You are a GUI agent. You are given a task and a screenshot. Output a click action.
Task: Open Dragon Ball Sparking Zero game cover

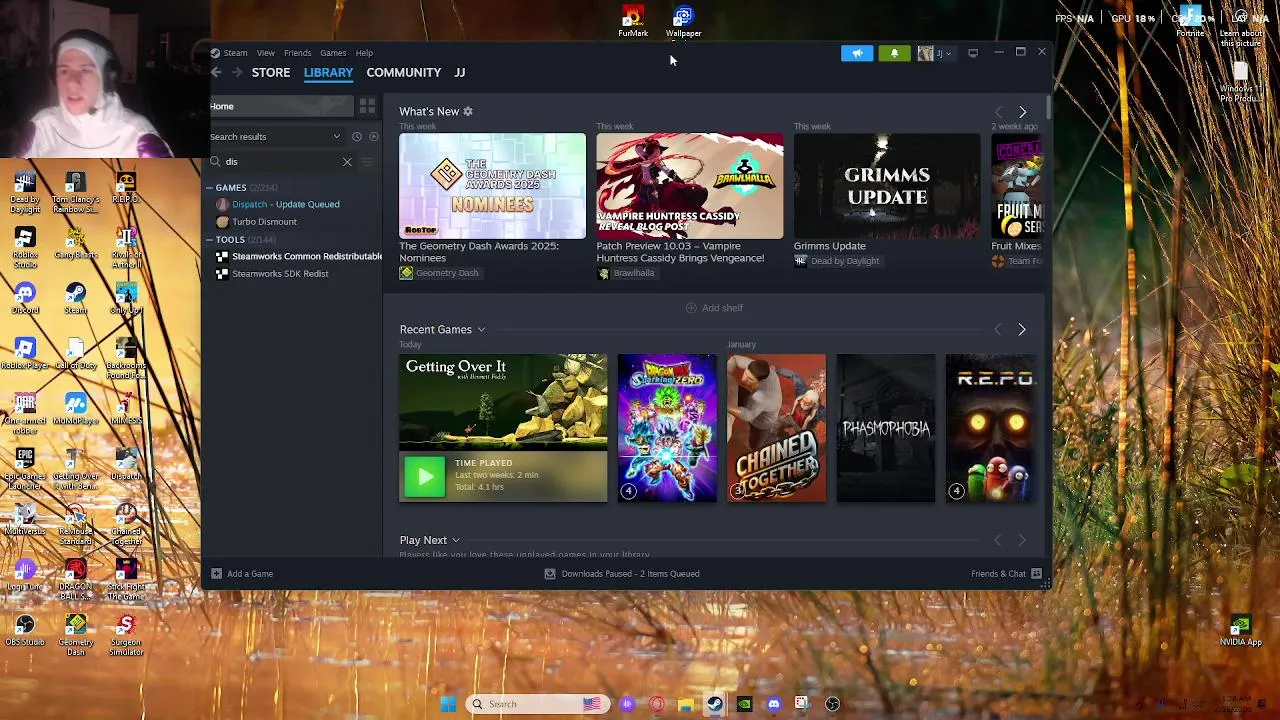click(x=667, y=428)
